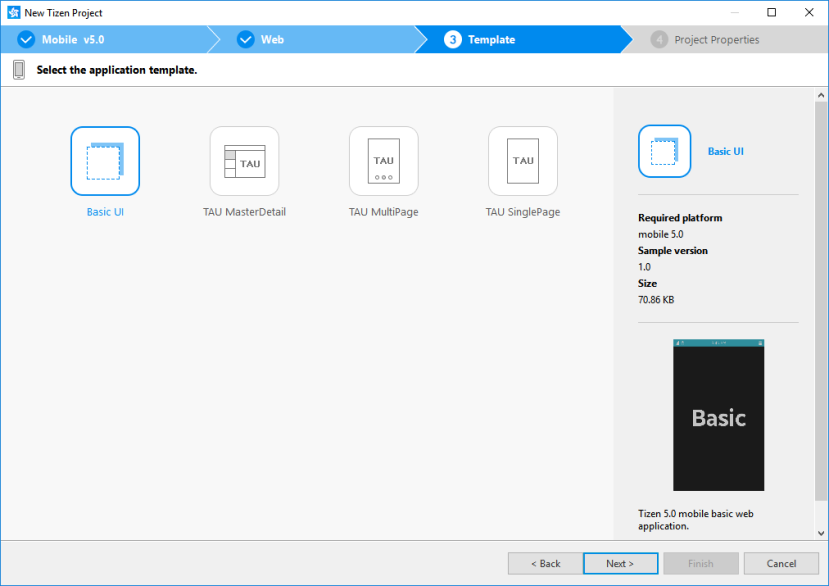Select the Basic UI template icon
This screenshot has width=829, height=586.
[x=104, y=160]
